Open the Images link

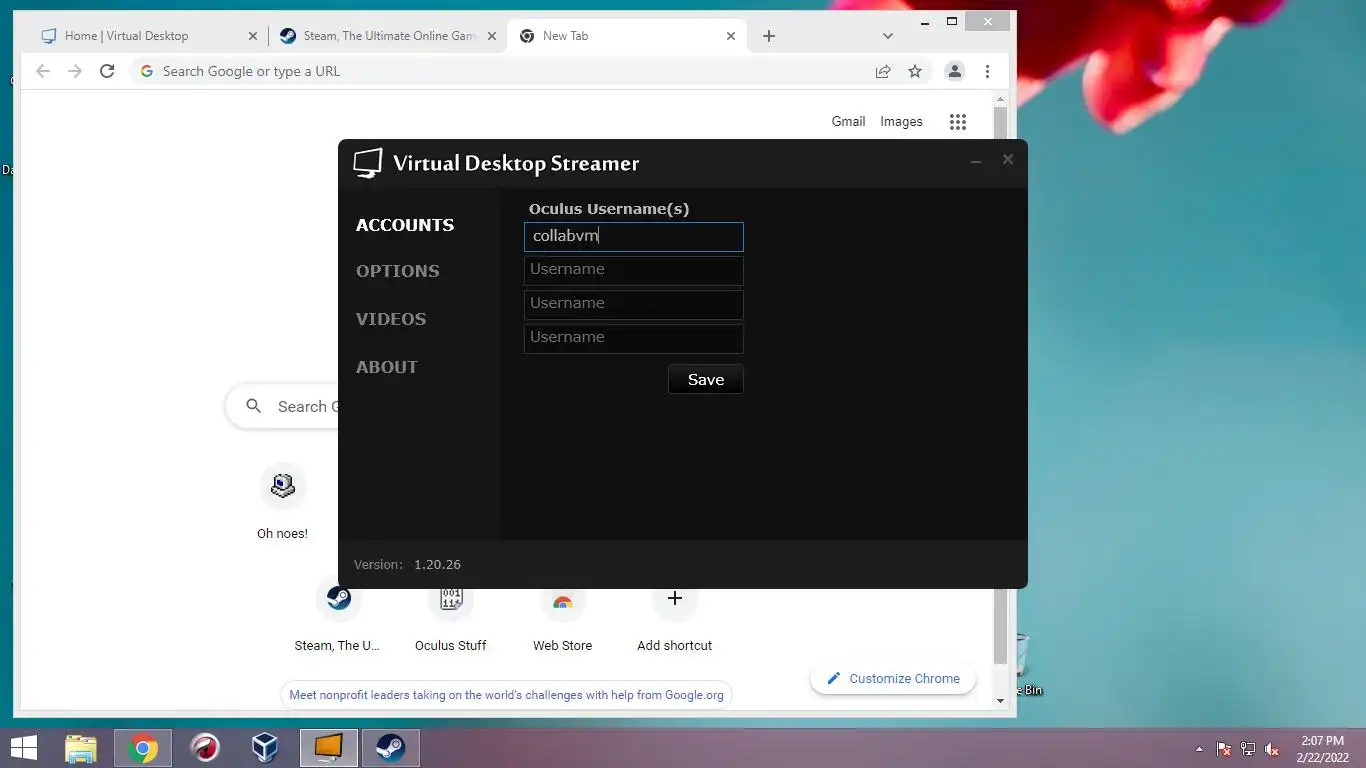tap(901, 121)
